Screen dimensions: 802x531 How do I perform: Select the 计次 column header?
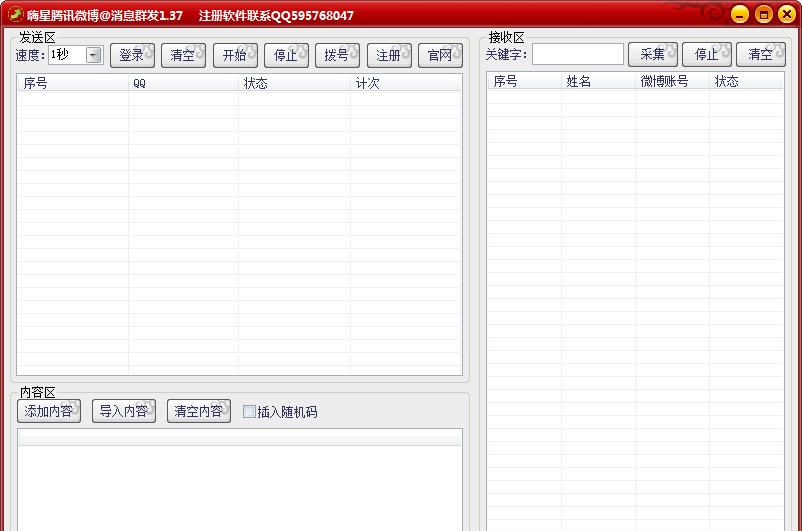(406, 83)
